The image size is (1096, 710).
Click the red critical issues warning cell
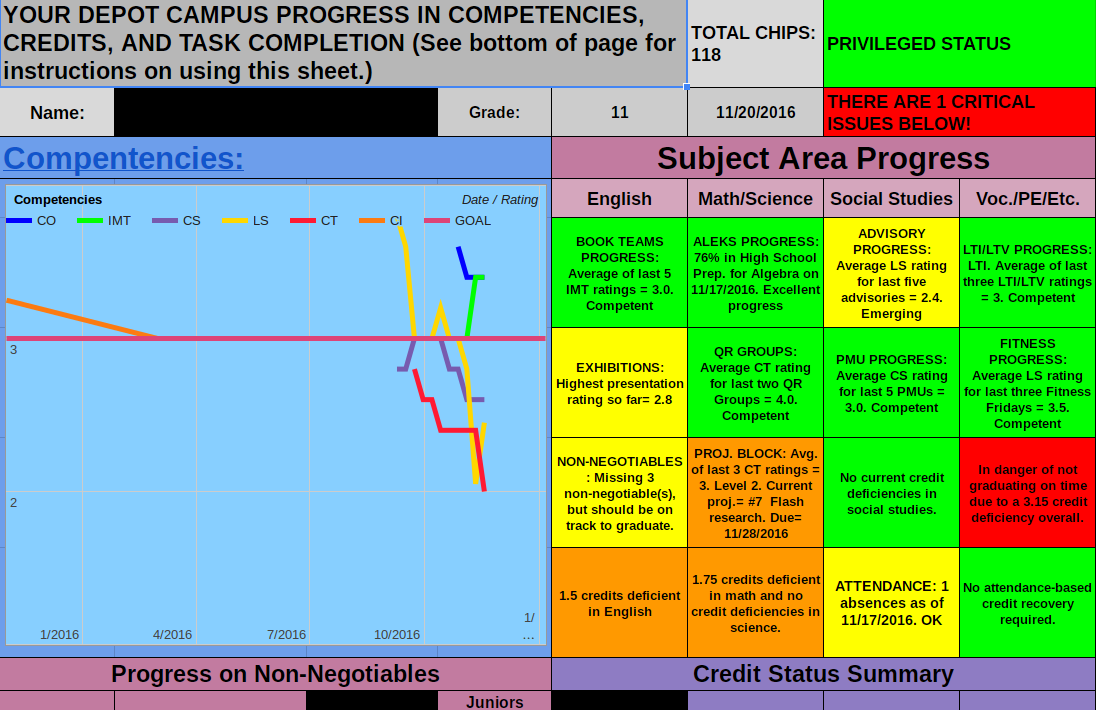958,112
